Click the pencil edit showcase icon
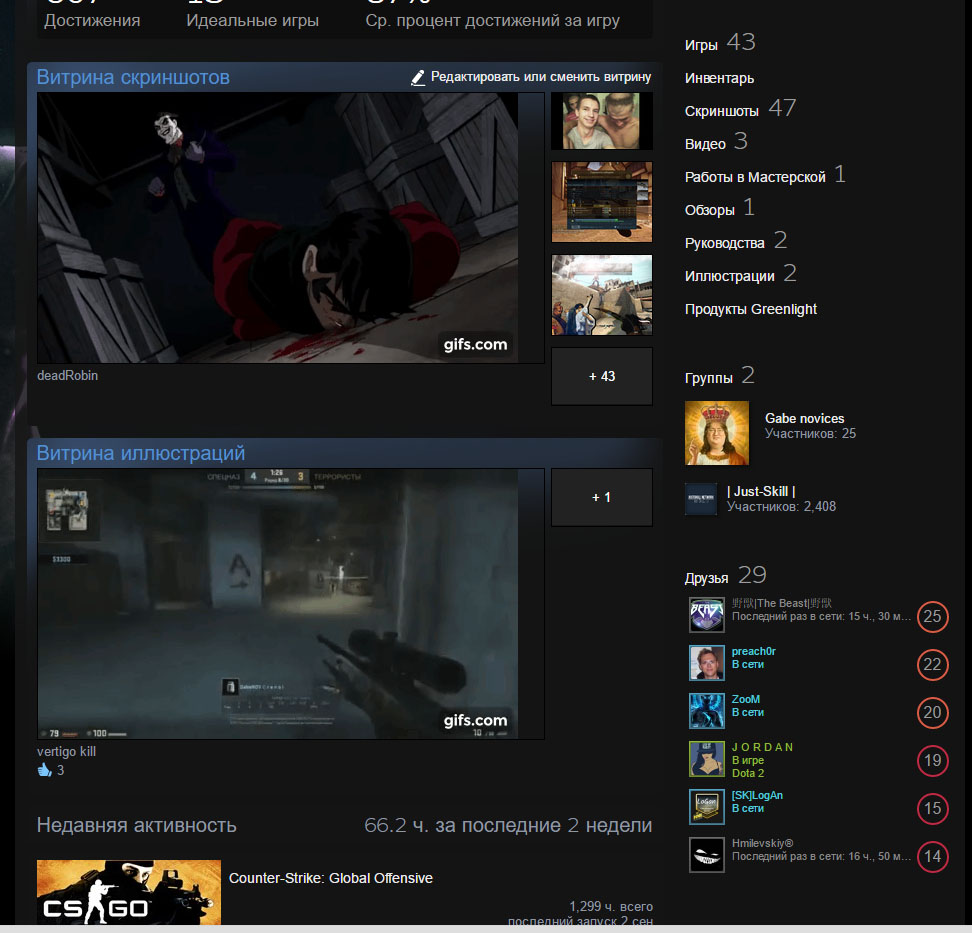Screen dimensions: 972x933 [418, 77]
